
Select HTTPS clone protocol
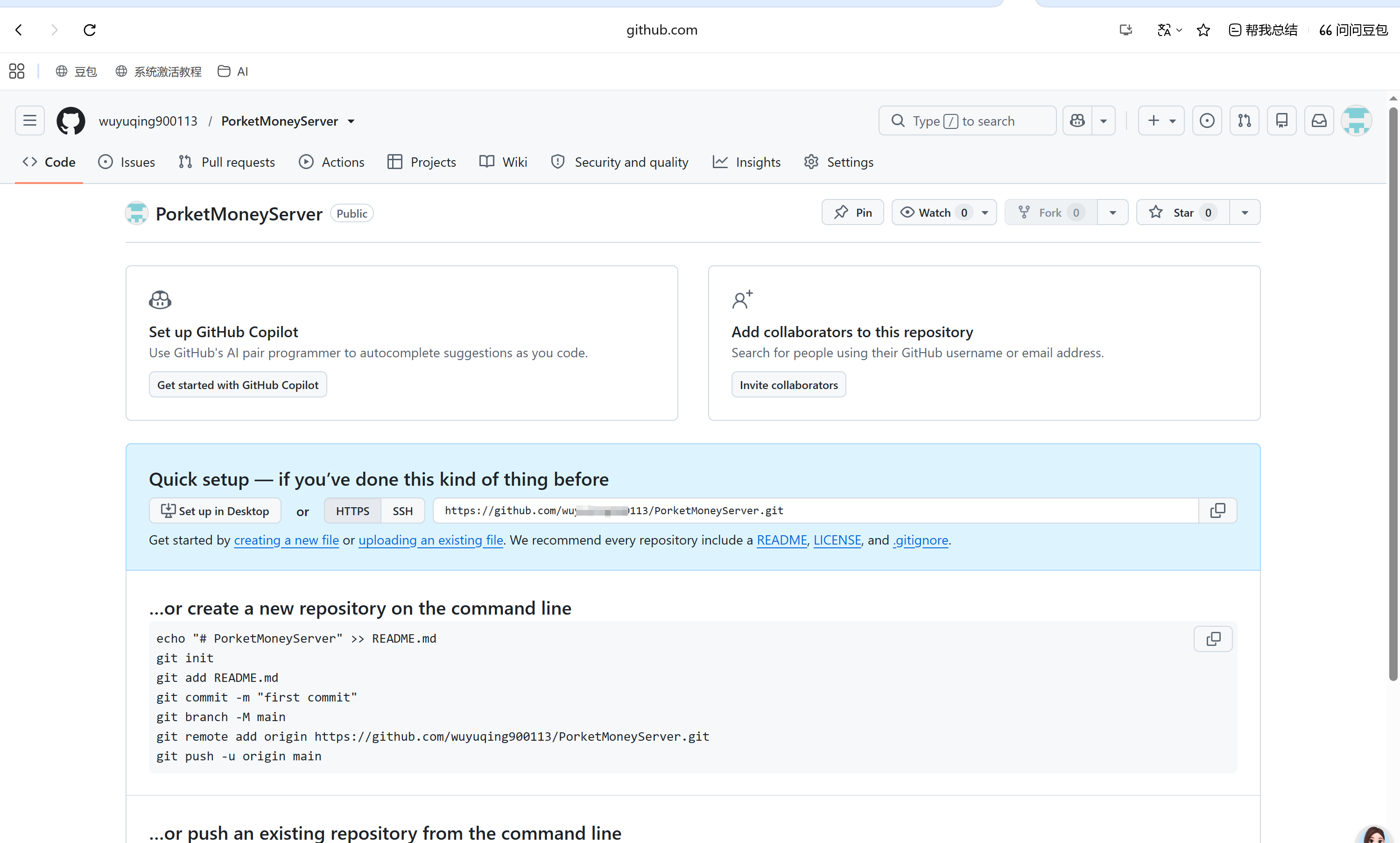352,510
